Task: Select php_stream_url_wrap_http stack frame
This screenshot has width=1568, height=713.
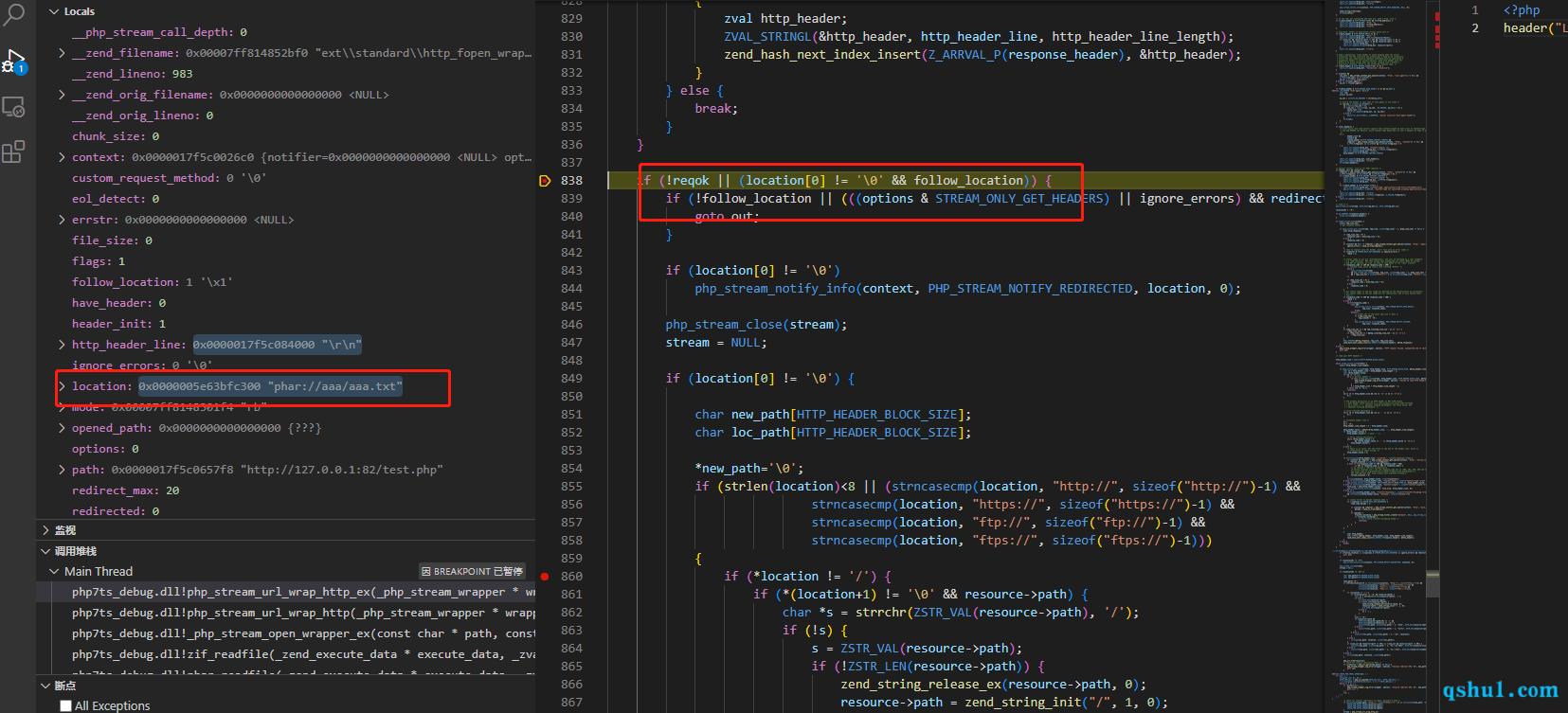Action: click(285, 614)
